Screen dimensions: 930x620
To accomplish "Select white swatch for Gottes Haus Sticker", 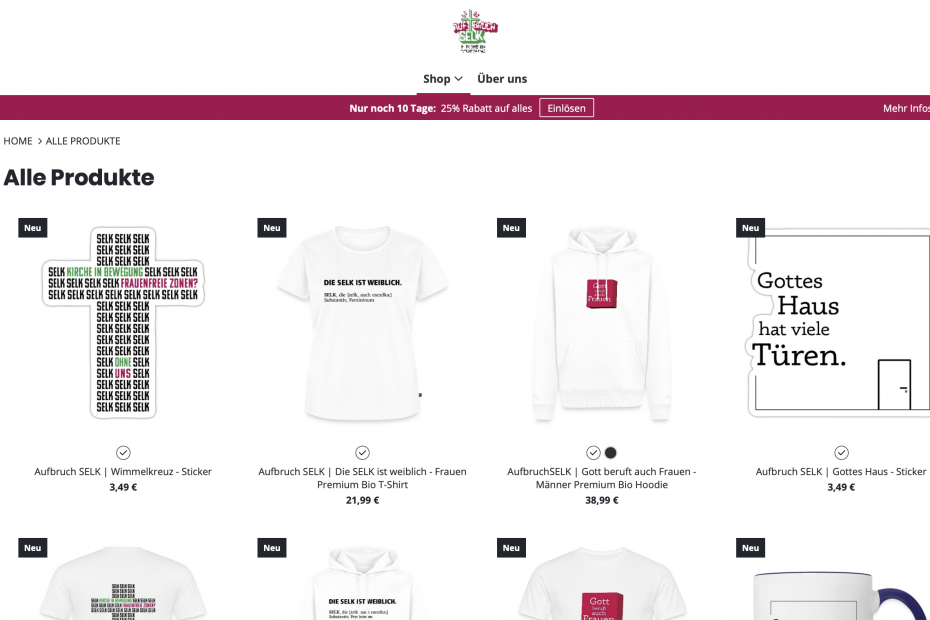I will coord(841,453).
